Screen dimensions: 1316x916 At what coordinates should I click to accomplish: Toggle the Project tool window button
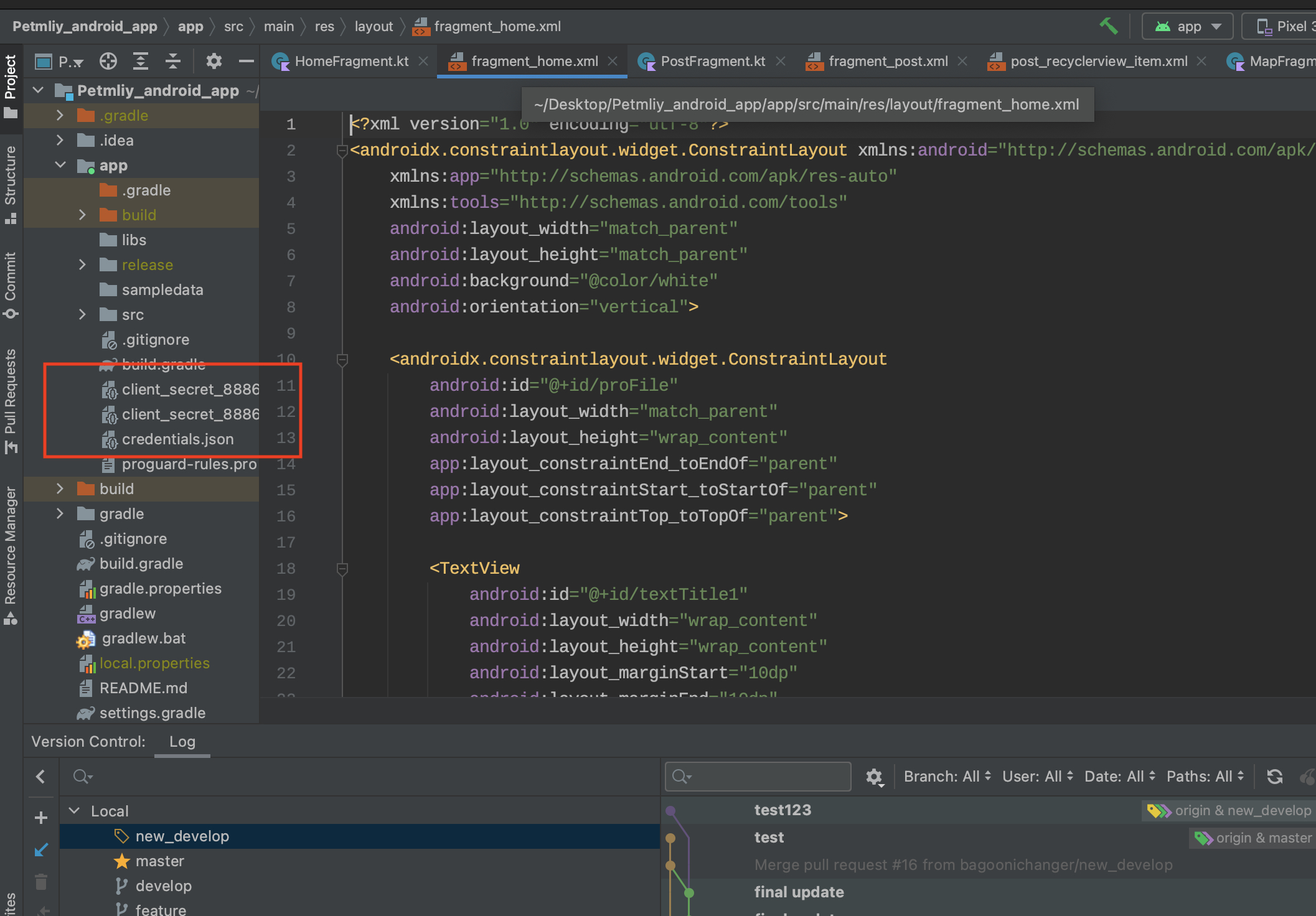click(11, 87)
